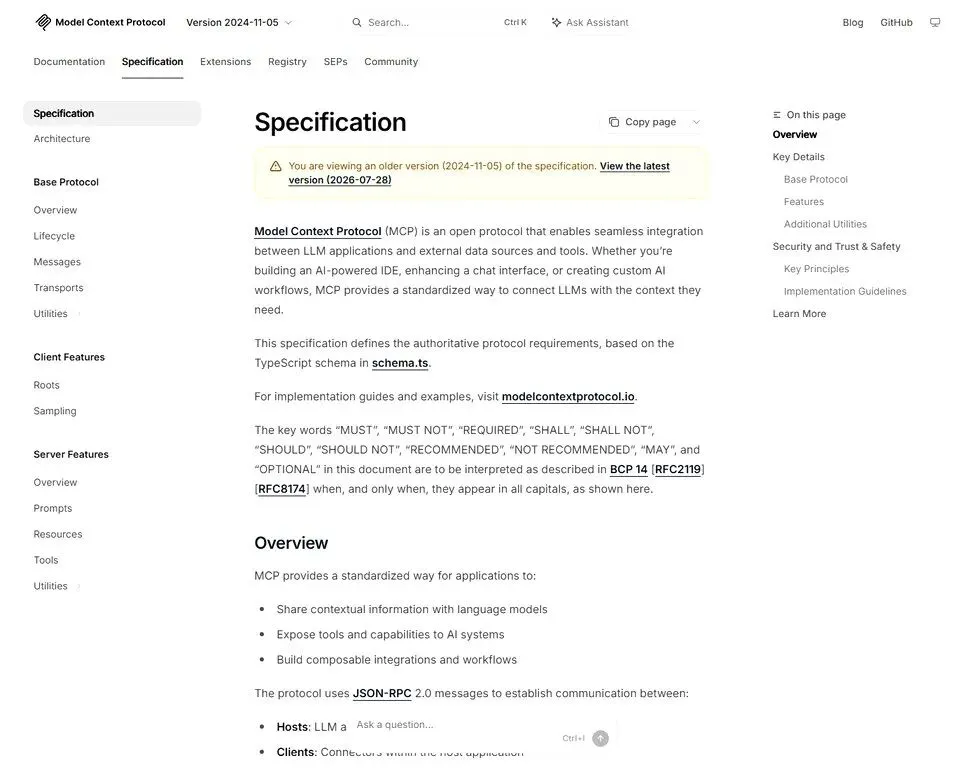The width and height of the screenshot is (980, 770).
Task: Open the Registry tab
Action: coord(288,62)
